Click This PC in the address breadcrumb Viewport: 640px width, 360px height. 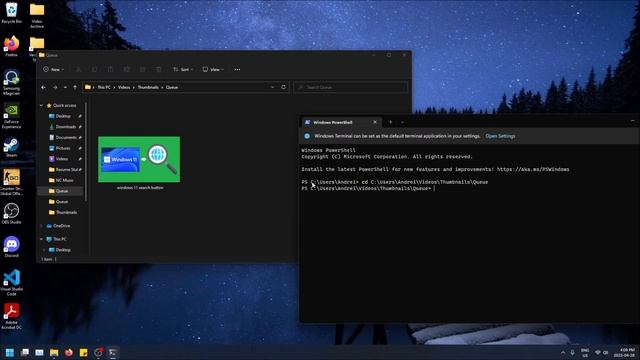pos(104,87)
